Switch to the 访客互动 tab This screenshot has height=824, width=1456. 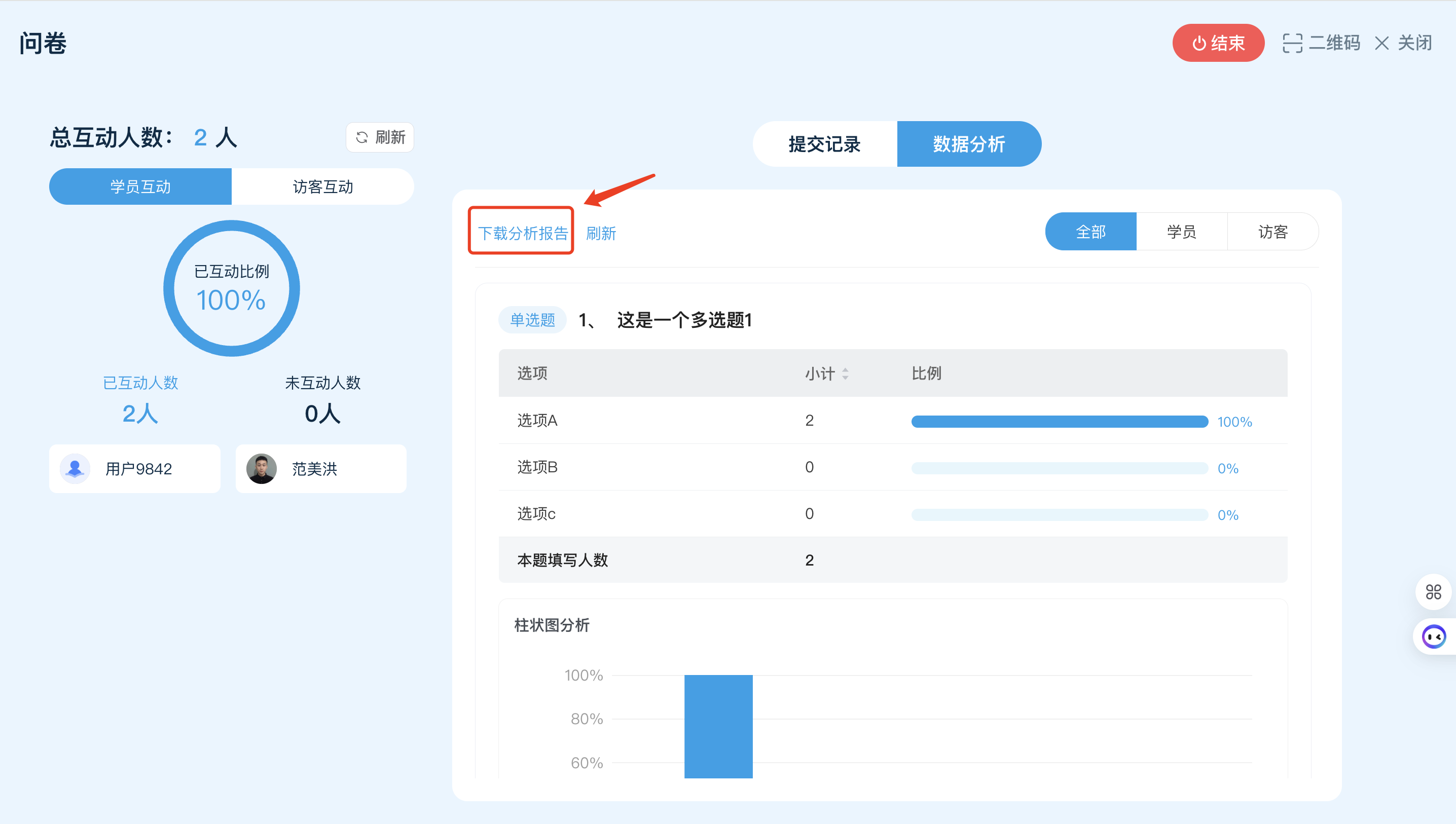(322, 186)
